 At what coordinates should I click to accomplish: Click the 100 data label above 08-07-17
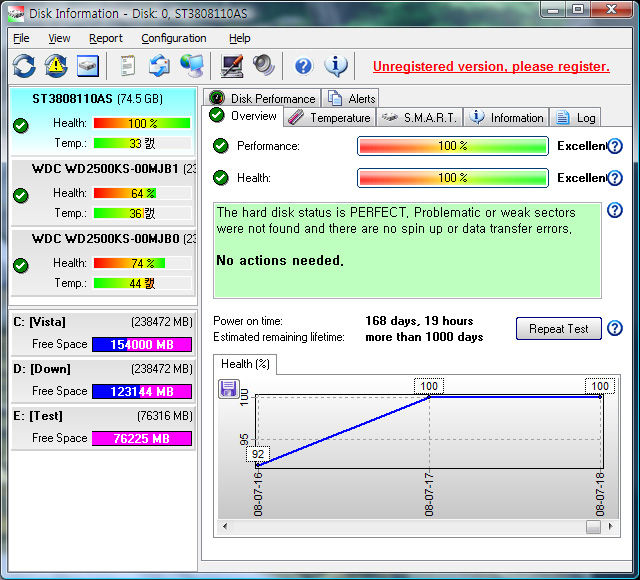pos(429,386)
